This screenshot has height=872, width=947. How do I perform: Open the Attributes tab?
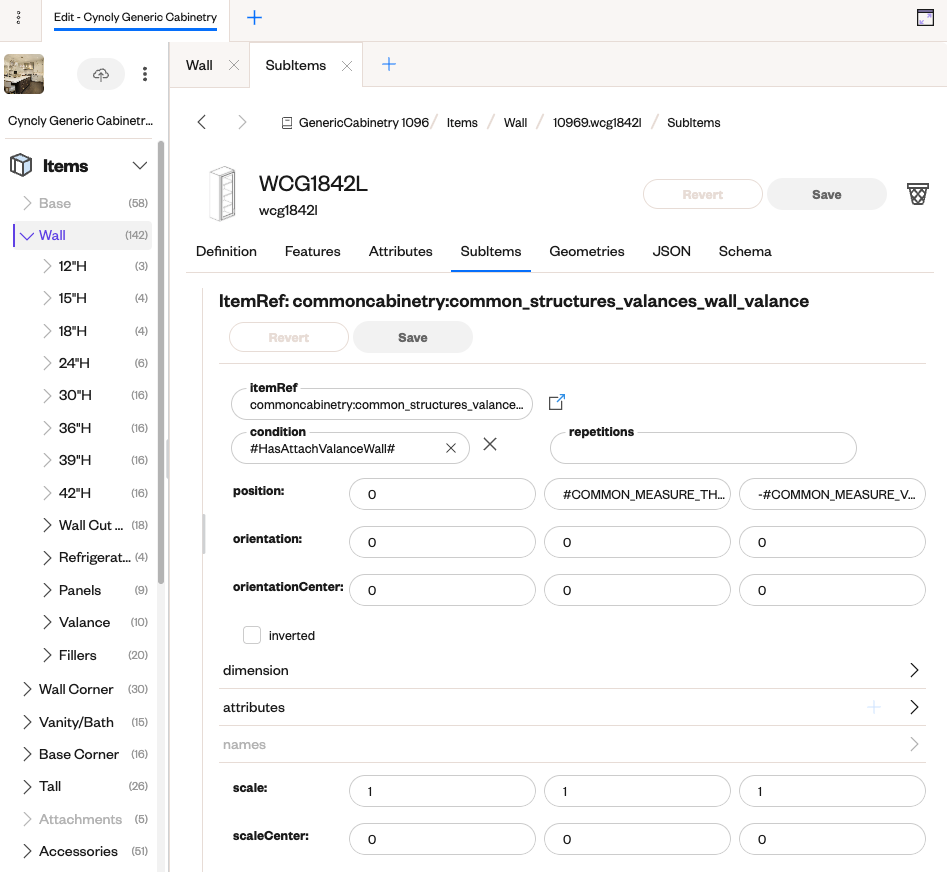400,251
